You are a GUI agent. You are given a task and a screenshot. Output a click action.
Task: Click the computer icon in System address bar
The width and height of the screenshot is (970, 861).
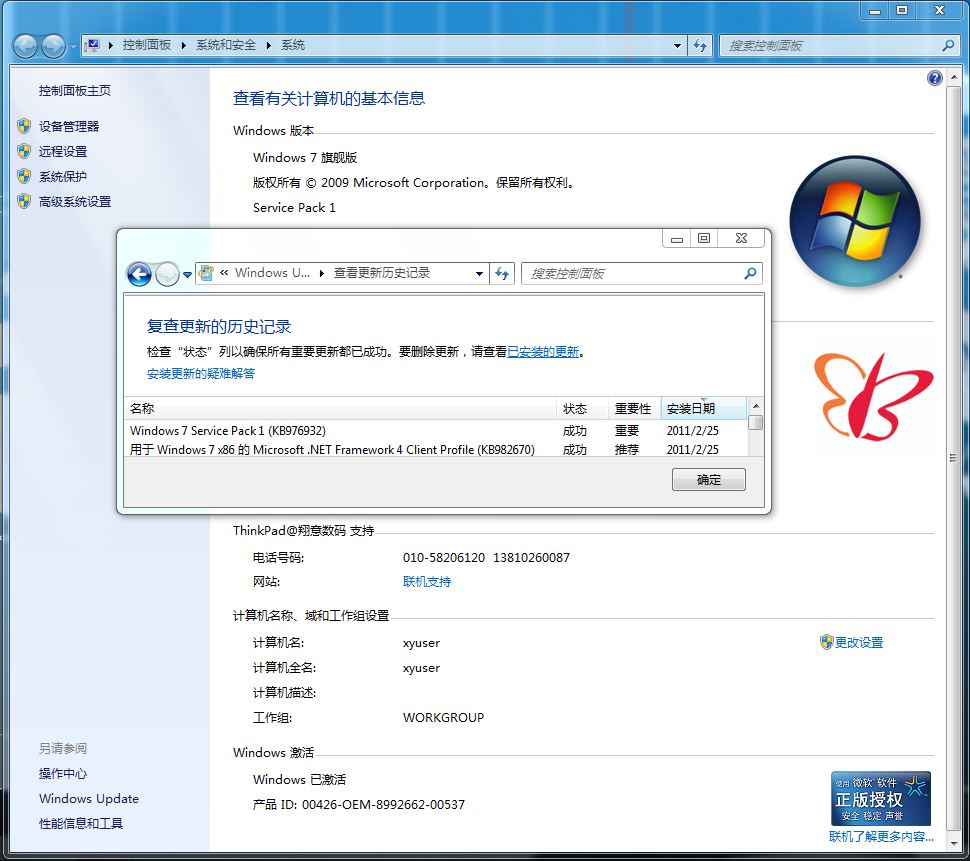93,45
